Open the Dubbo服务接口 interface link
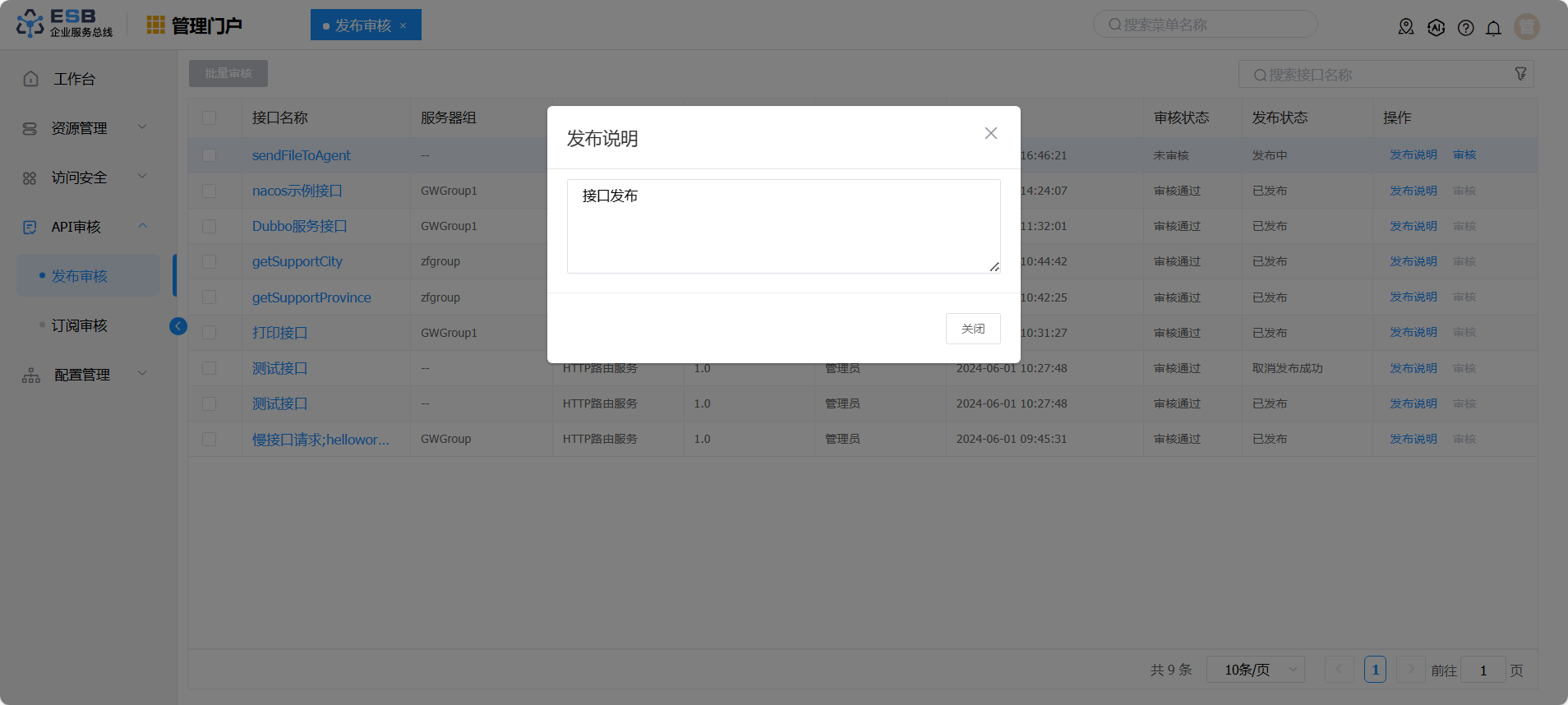The height and width of the screenshot is (705, 1568). click(x=299, y=226)
